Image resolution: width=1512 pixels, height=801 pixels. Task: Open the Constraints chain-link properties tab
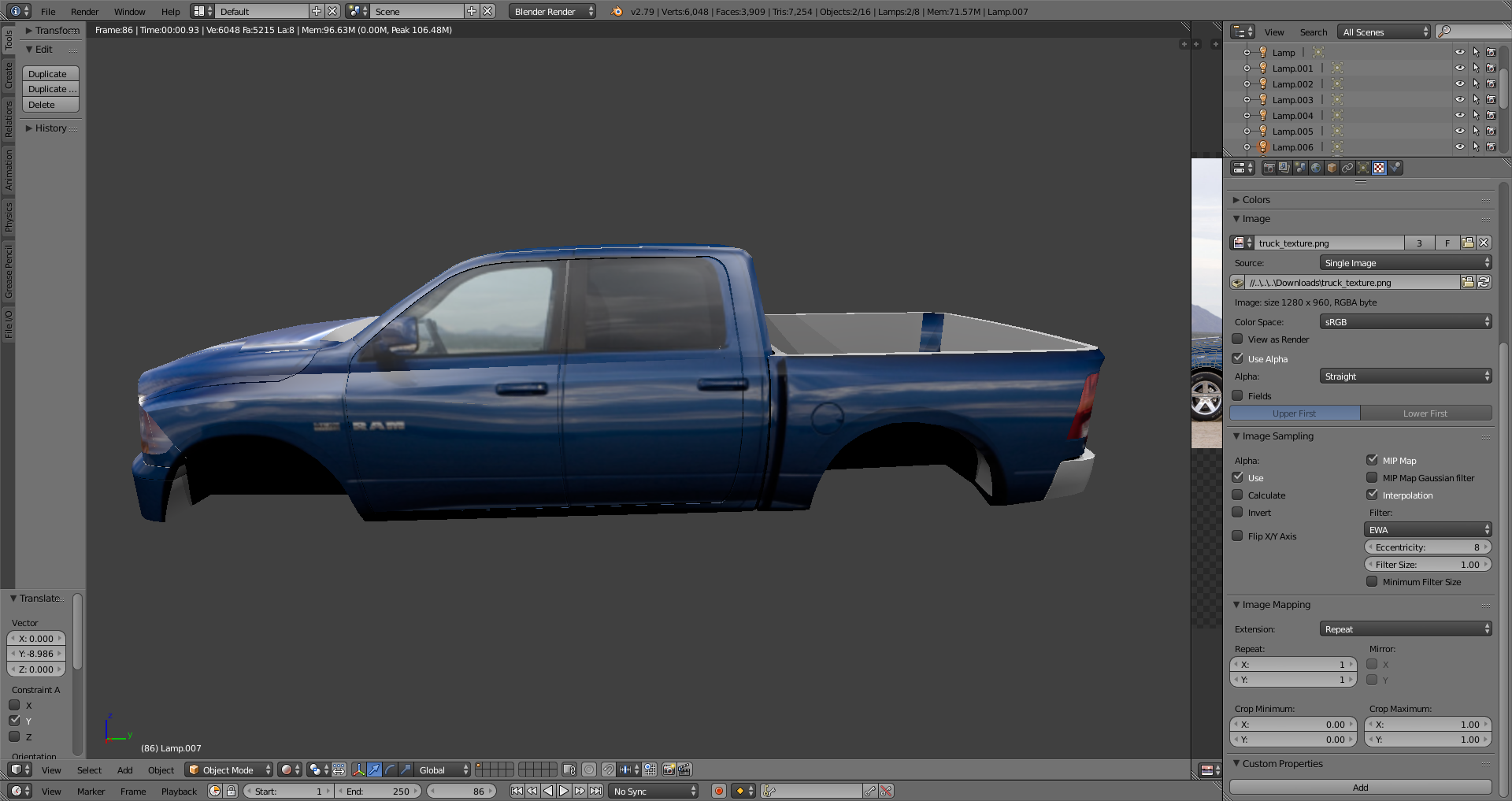[x=1347, y=168]
